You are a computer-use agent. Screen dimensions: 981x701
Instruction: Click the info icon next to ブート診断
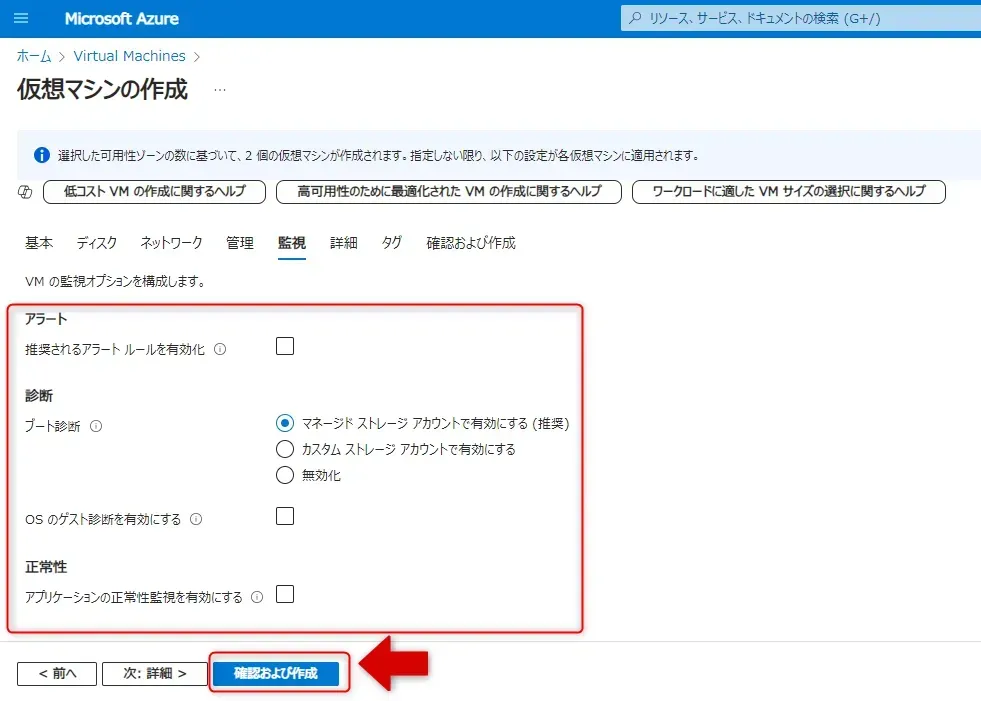tap(96, 426)
